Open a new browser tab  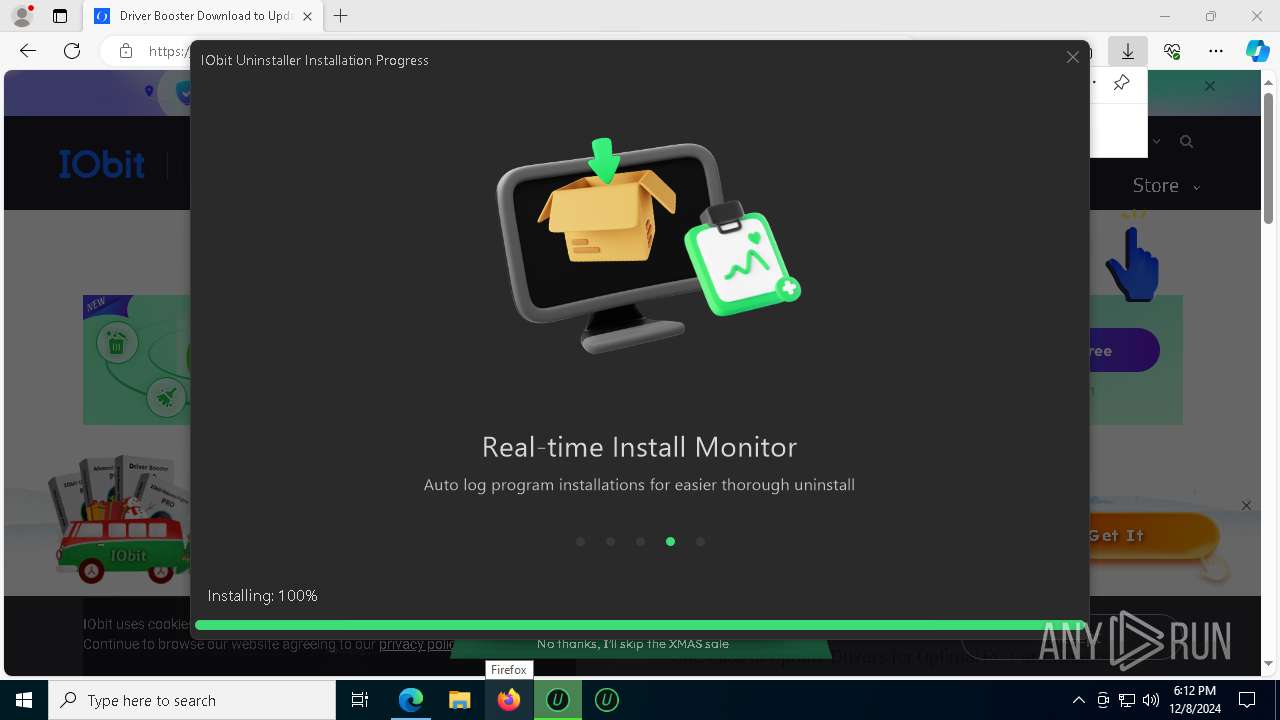(341, 16)
